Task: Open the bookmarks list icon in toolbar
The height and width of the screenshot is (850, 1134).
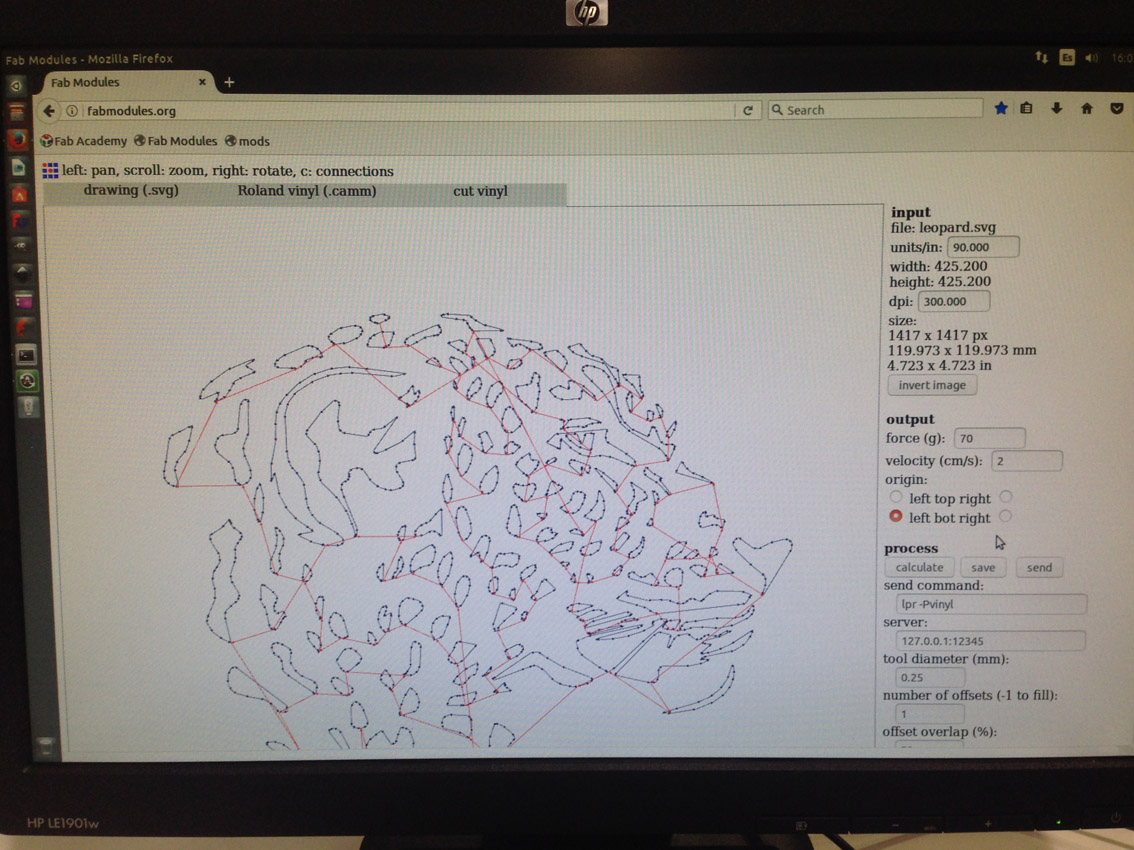Action: (1026, 109)
